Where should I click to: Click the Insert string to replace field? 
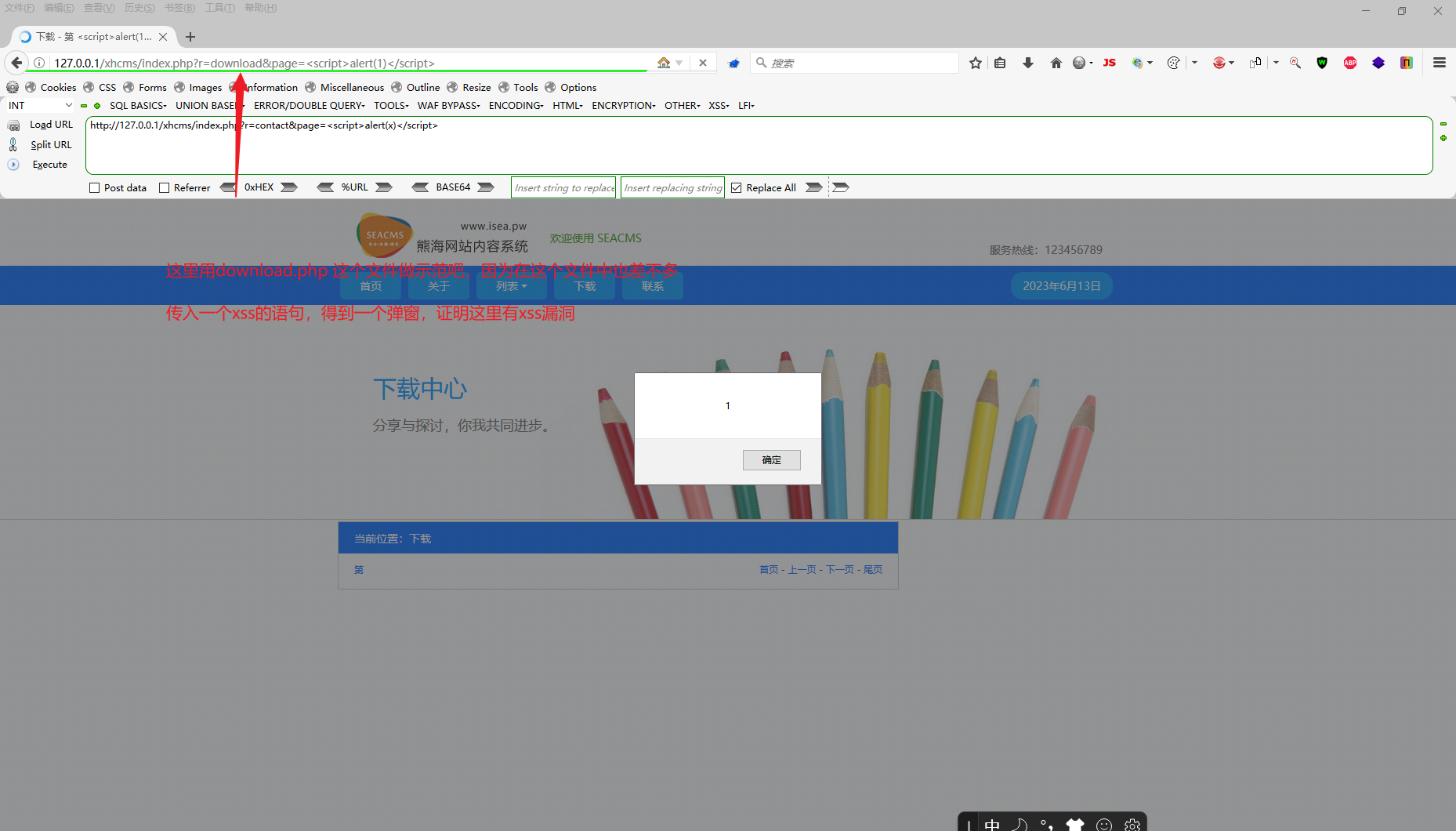pos(563,188)
